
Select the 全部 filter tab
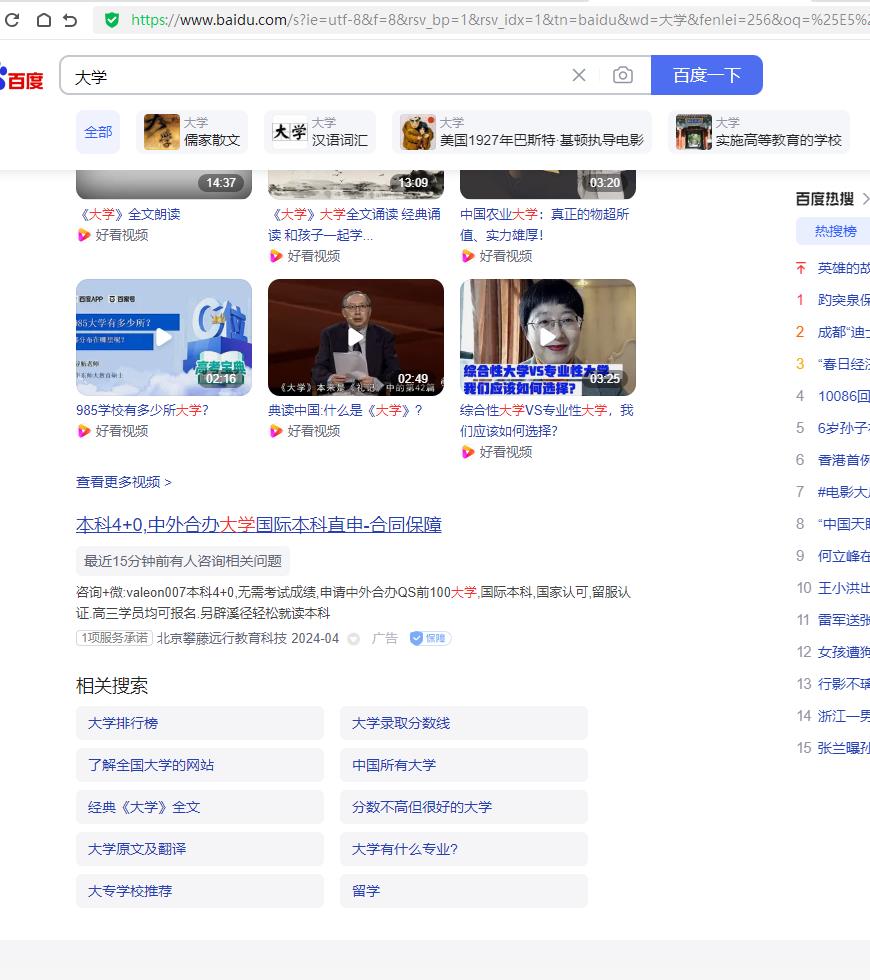click(98, 132)
